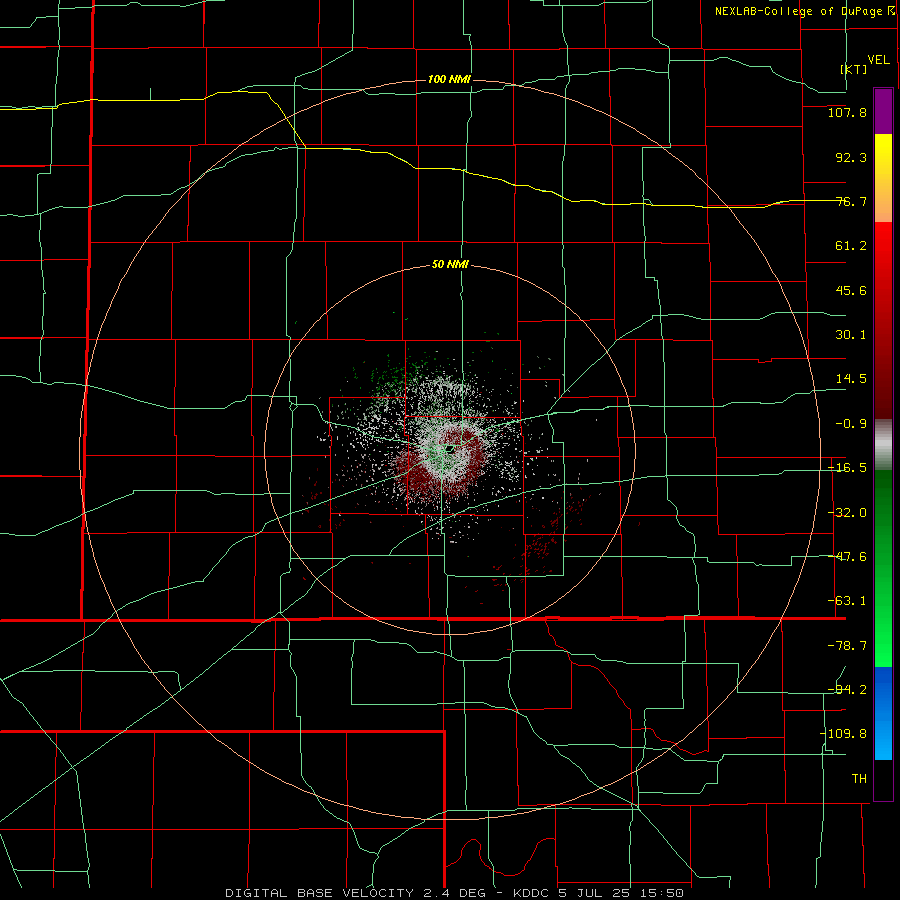900x900 pixels.
Task: Click the radar site center marker
Action: [x=449, y=448]
